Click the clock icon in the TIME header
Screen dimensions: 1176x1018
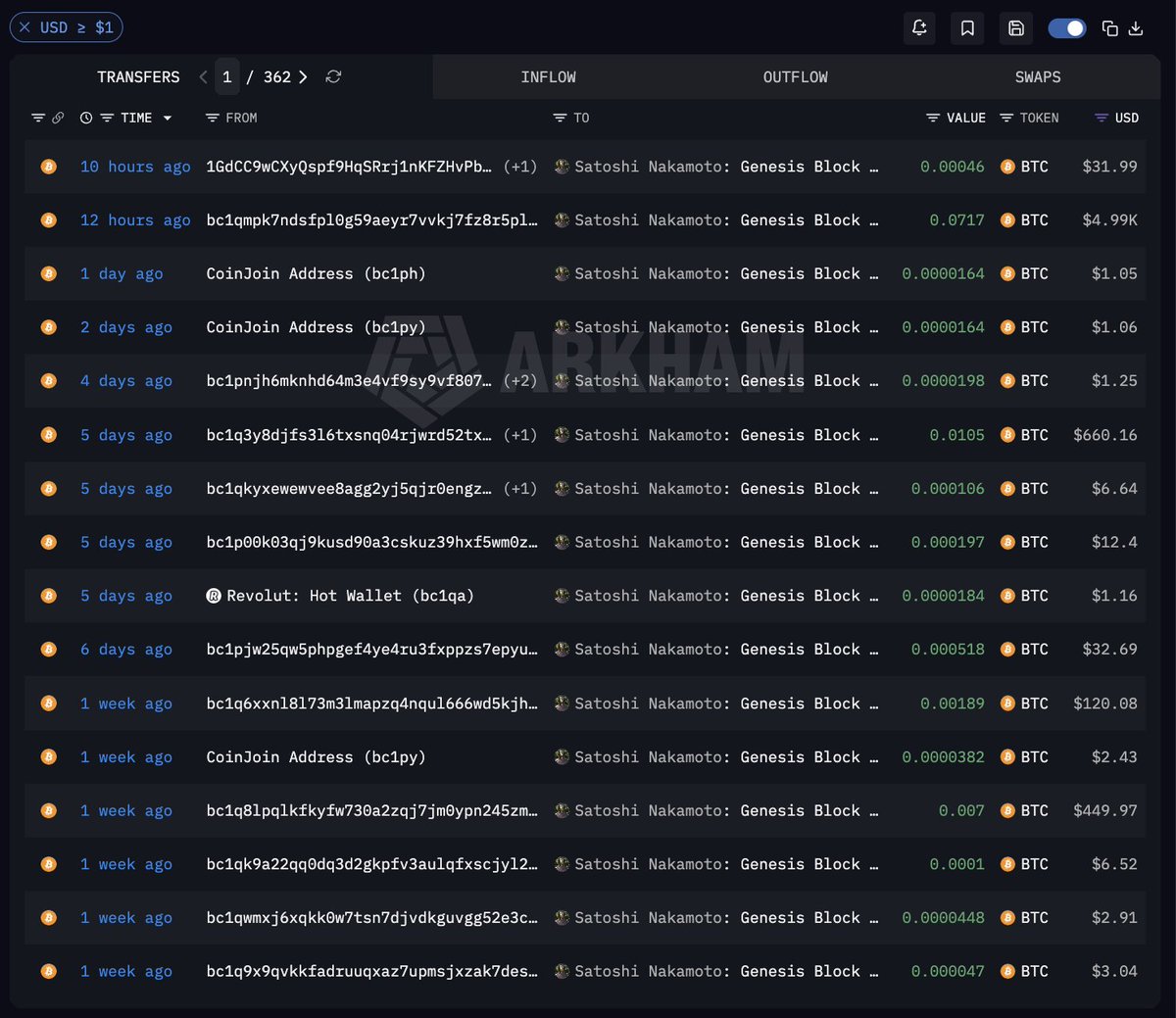tap(86, 118)
